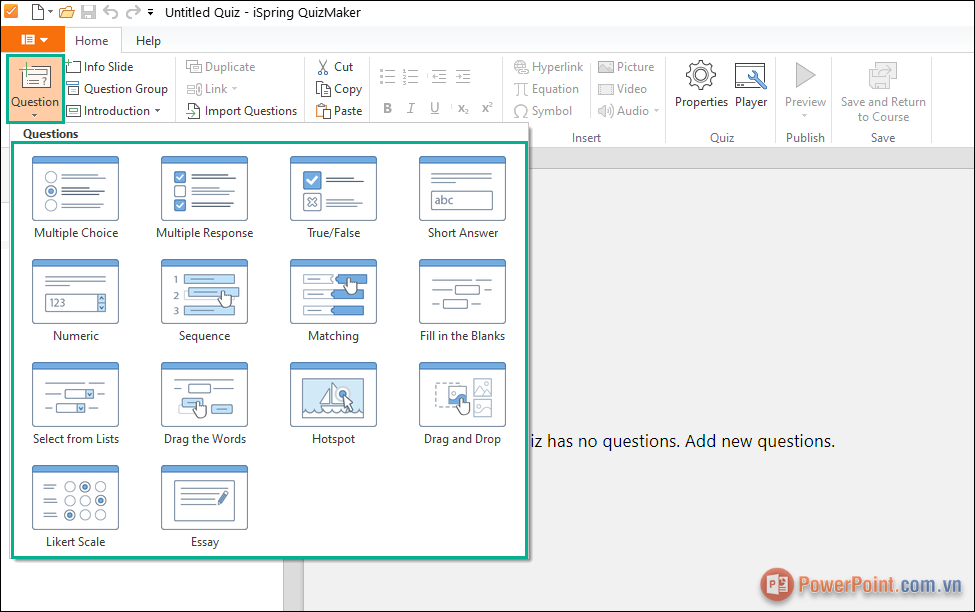Toggle bold formatting
This screenshot has width=975, height=612.
coord(387,108)
